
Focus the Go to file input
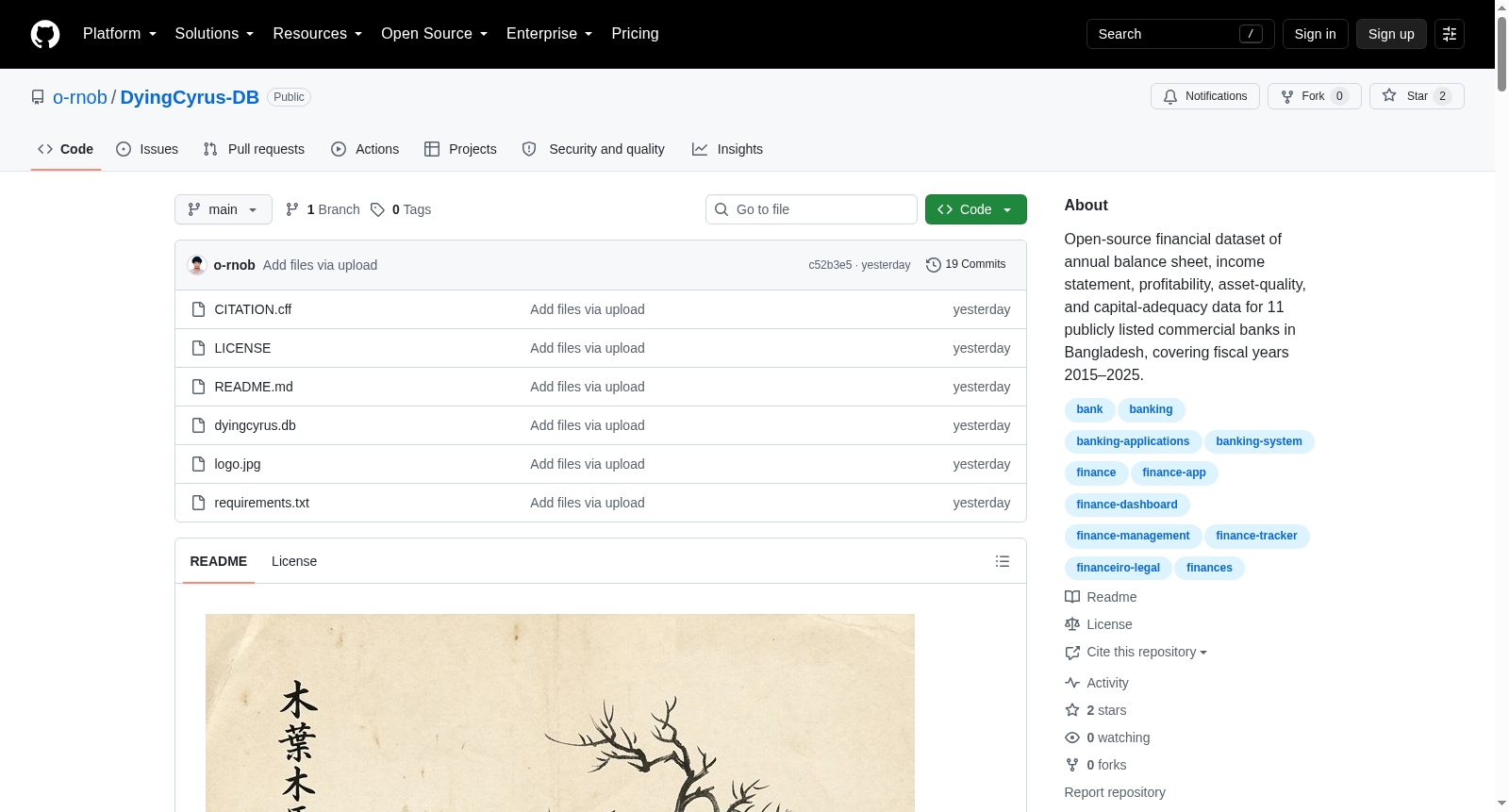tap(811, 209)
